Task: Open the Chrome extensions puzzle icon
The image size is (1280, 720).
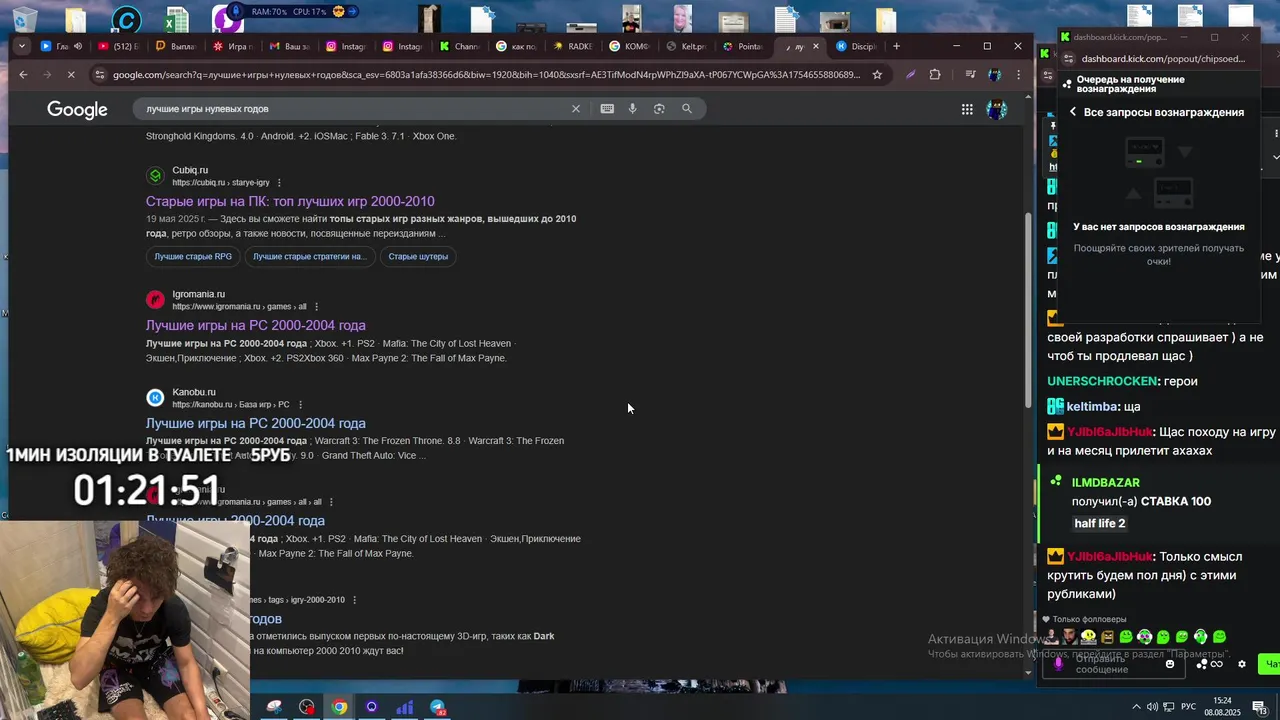Action: click(x=935, y=75)
